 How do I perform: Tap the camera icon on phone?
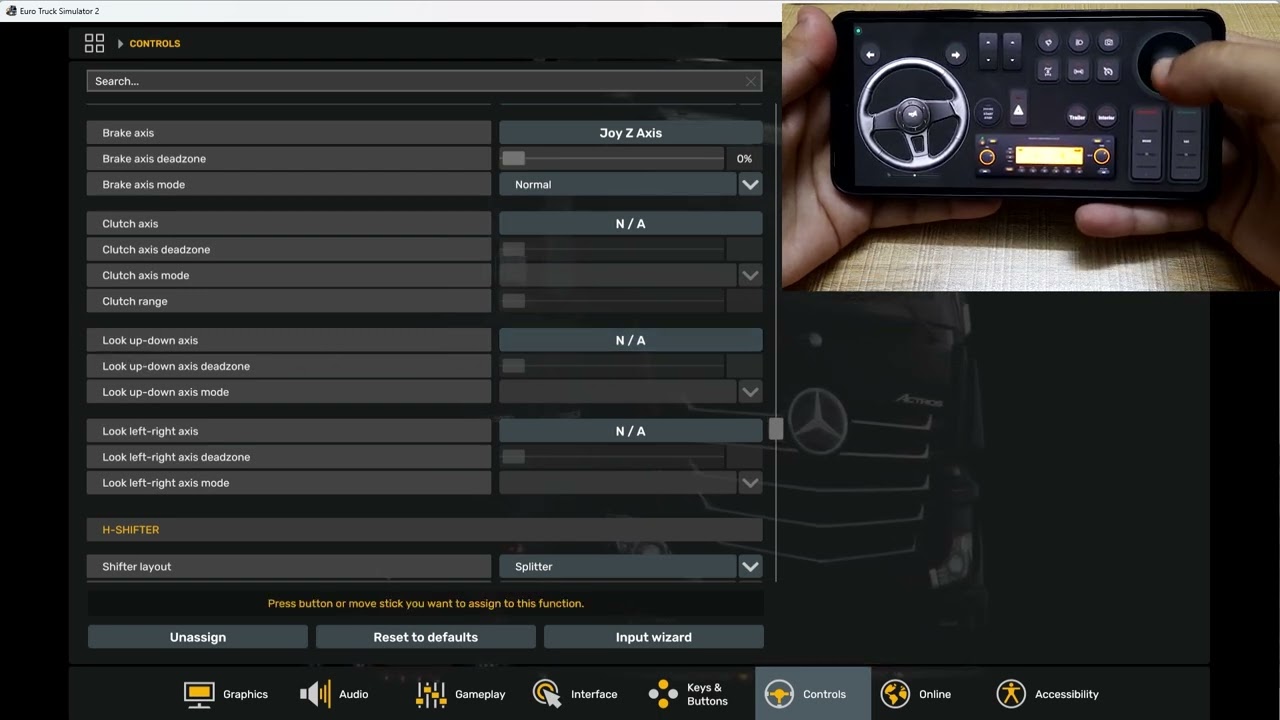point(1108,42)
